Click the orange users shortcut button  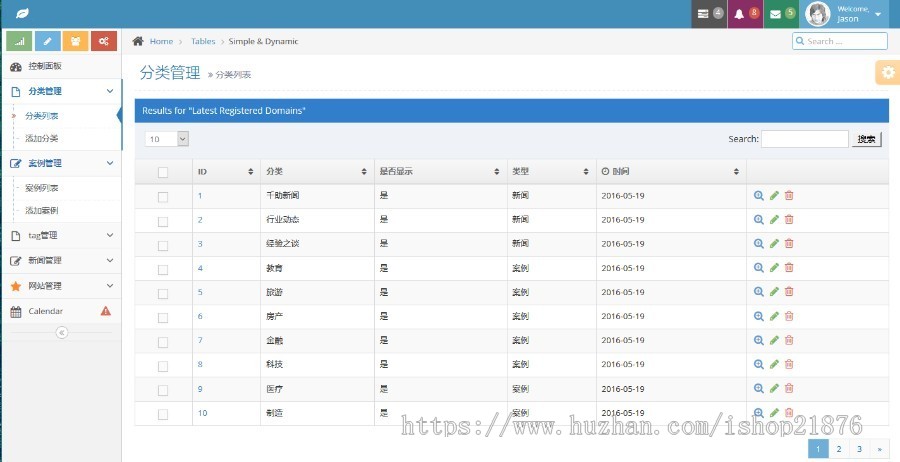[76, 41]
